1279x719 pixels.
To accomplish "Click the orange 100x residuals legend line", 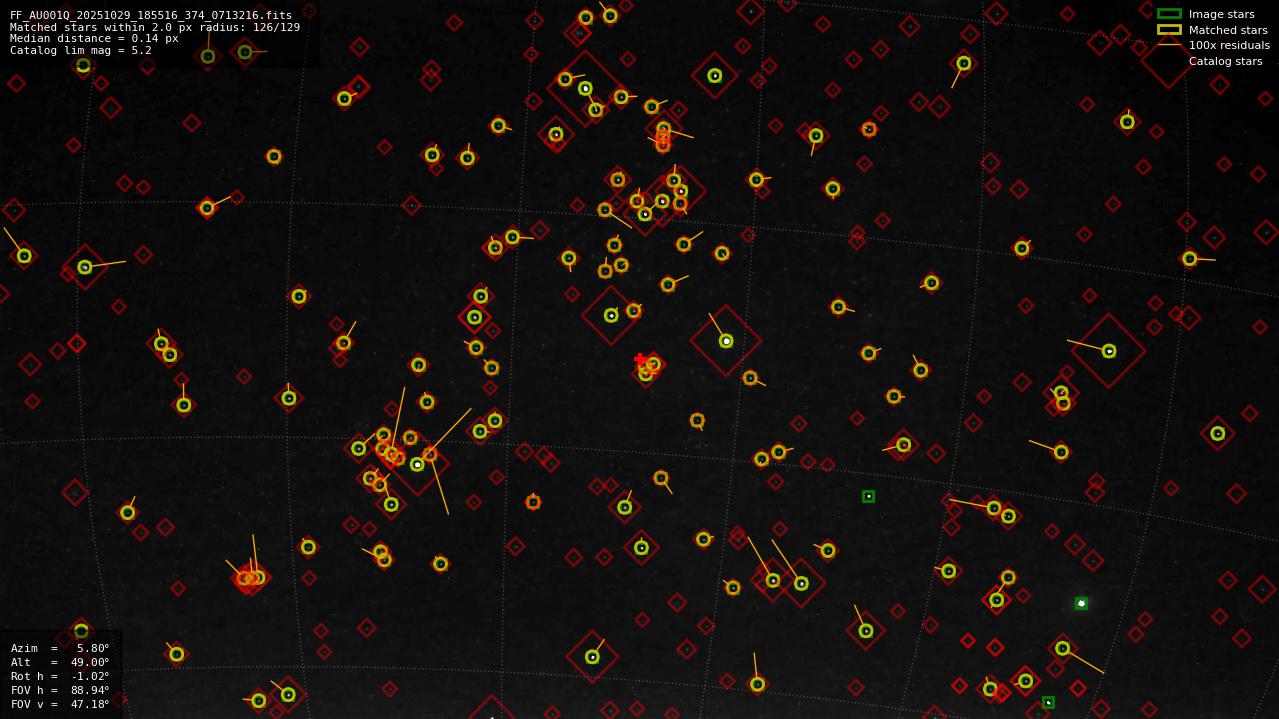I will 1169,45.
